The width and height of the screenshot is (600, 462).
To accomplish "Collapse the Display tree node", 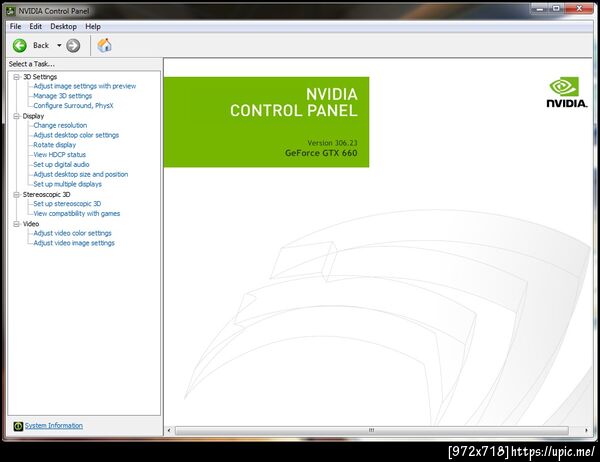I will (x=16, y=116).
